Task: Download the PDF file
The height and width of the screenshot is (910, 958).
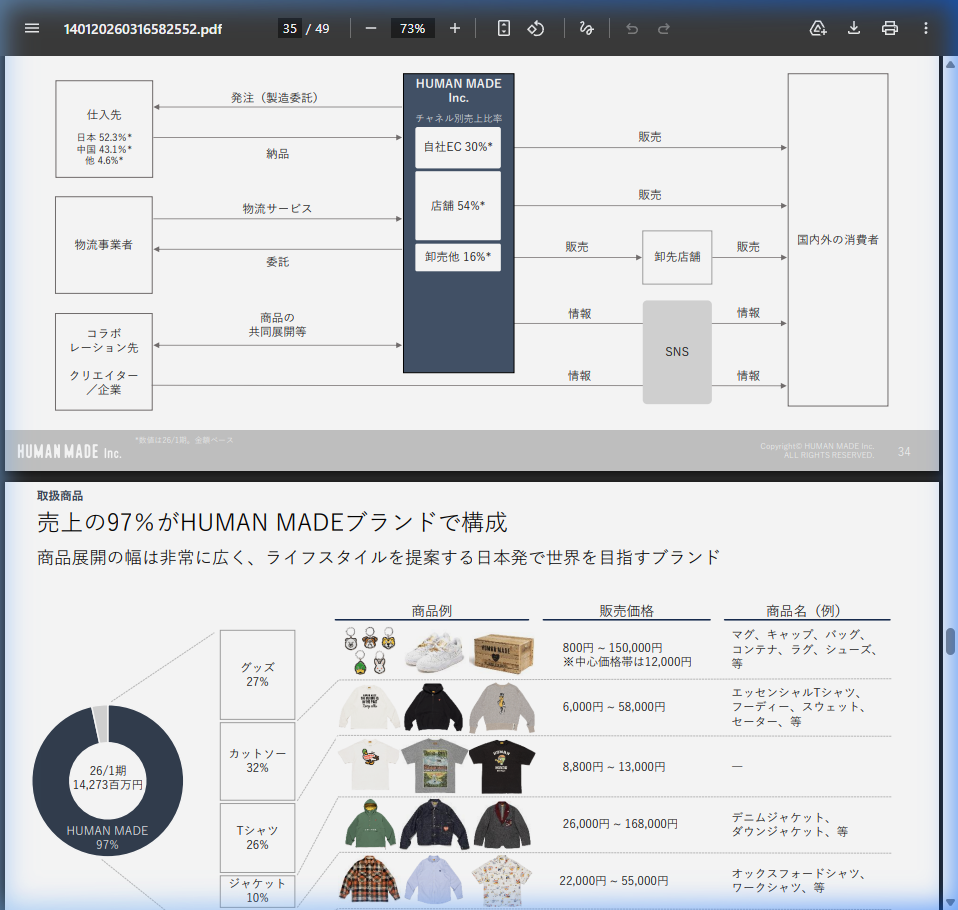Action: tap(854, 28)
